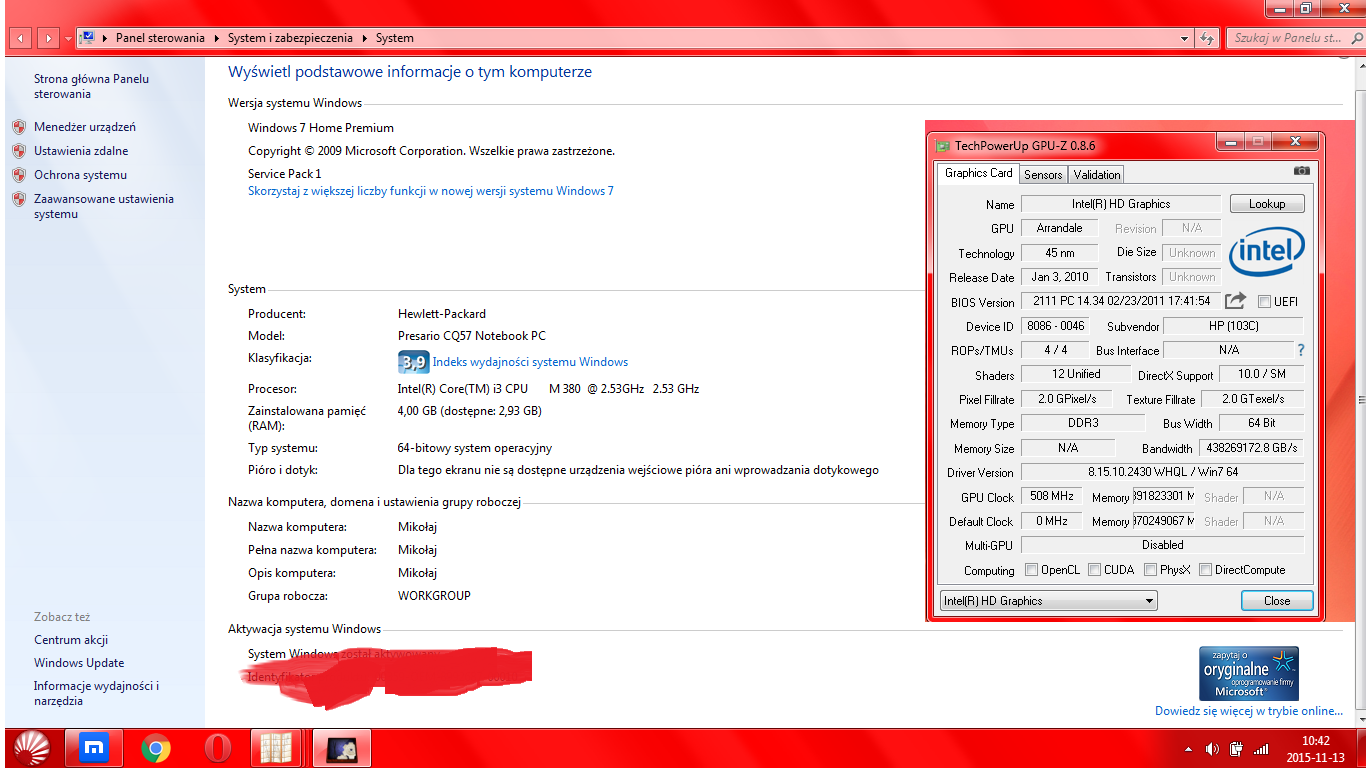This screenshot has height=768, width=1366.
Task: Click shield icon beside Zaawansowane ustawienia systemu
Action: [x=18, y=199]
